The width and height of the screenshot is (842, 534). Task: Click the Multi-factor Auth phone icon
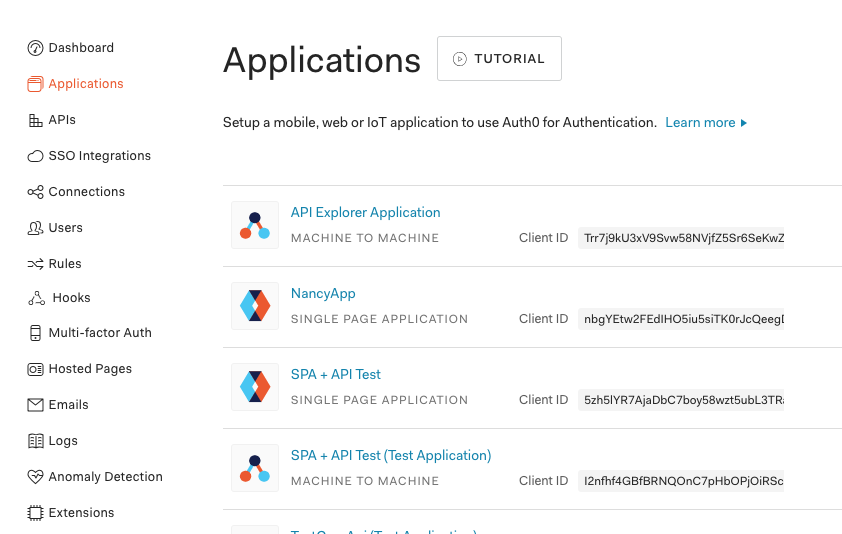(x=35, y=333)
